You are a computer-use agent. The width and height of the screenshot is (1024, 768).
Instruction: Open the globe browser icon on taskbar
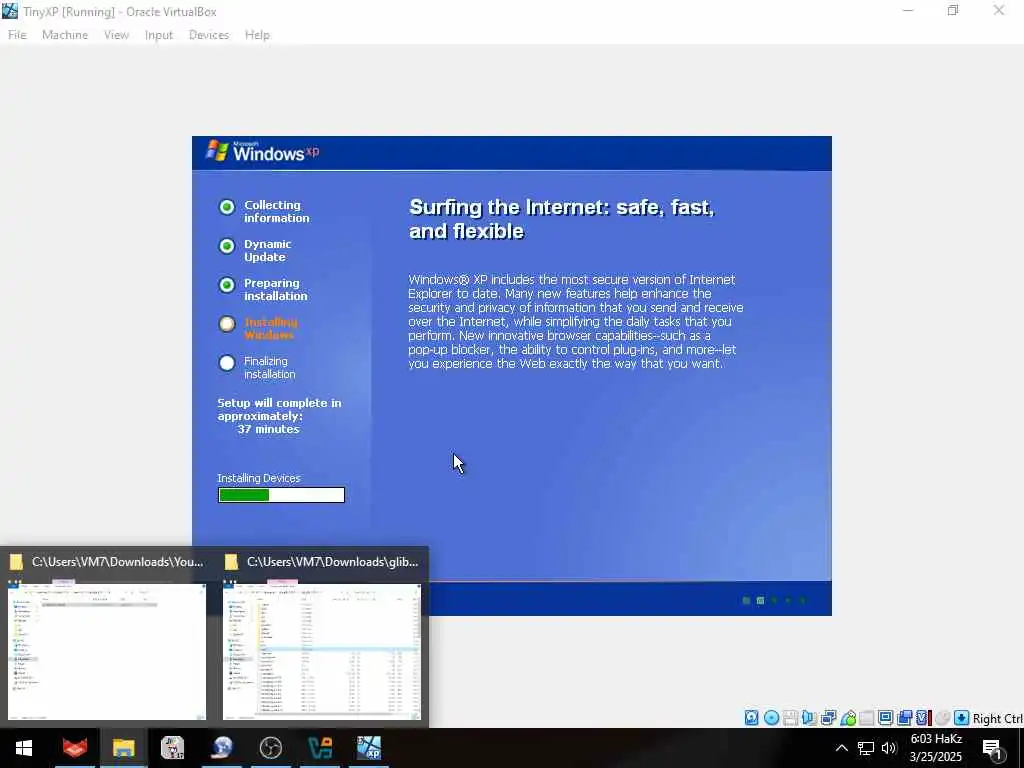(222, 748)
